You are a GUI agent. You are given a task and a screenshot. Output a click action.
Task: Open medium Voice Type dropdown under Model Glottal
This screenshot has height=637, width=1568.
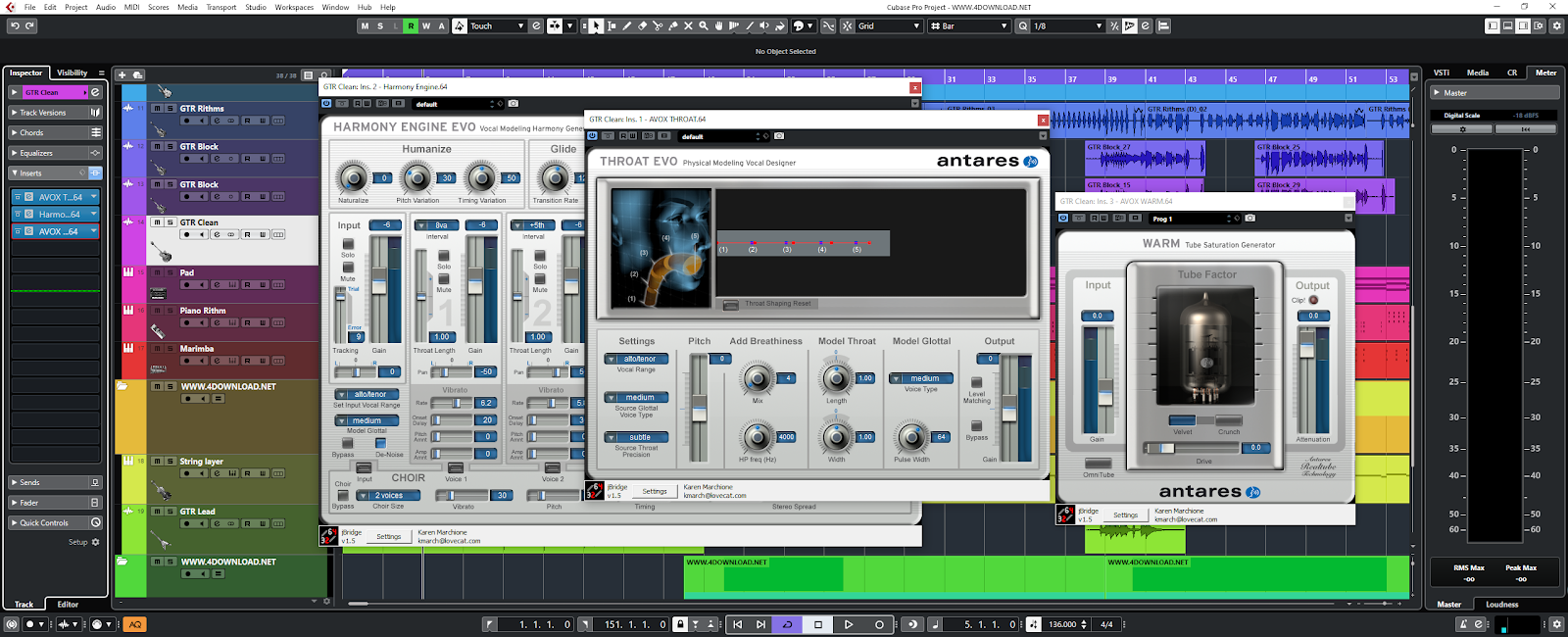click(x=920, y=378)
